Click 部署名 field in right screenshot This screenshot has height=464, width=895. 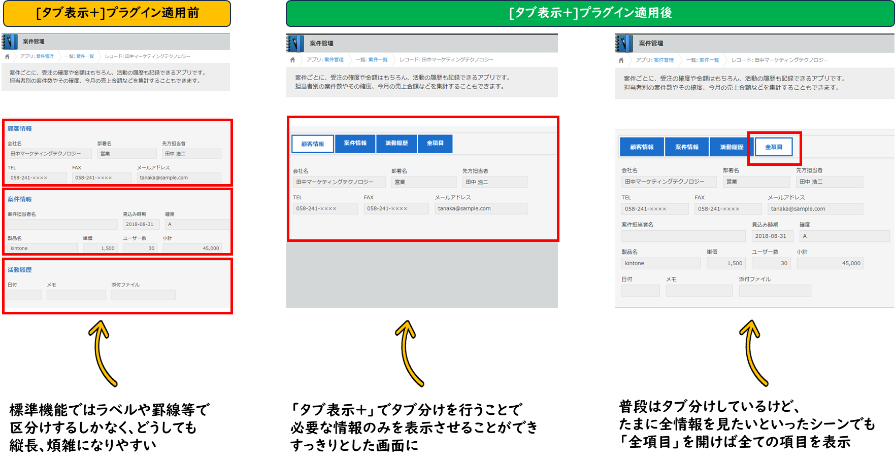tap(756, 182)
